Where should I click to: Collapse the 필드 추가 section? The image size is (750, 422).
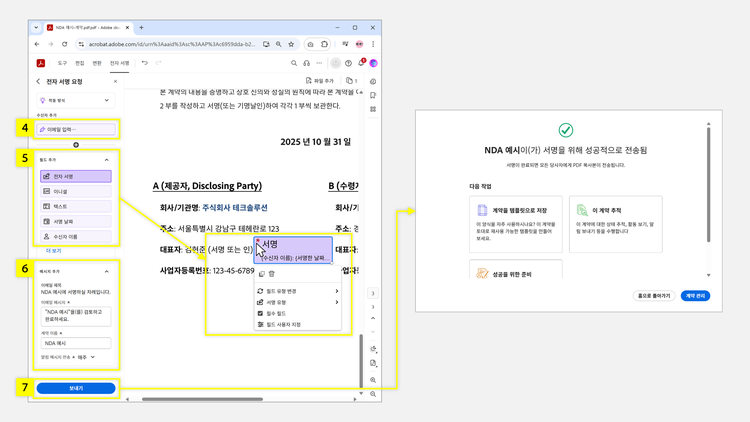(x=107, y=160)
